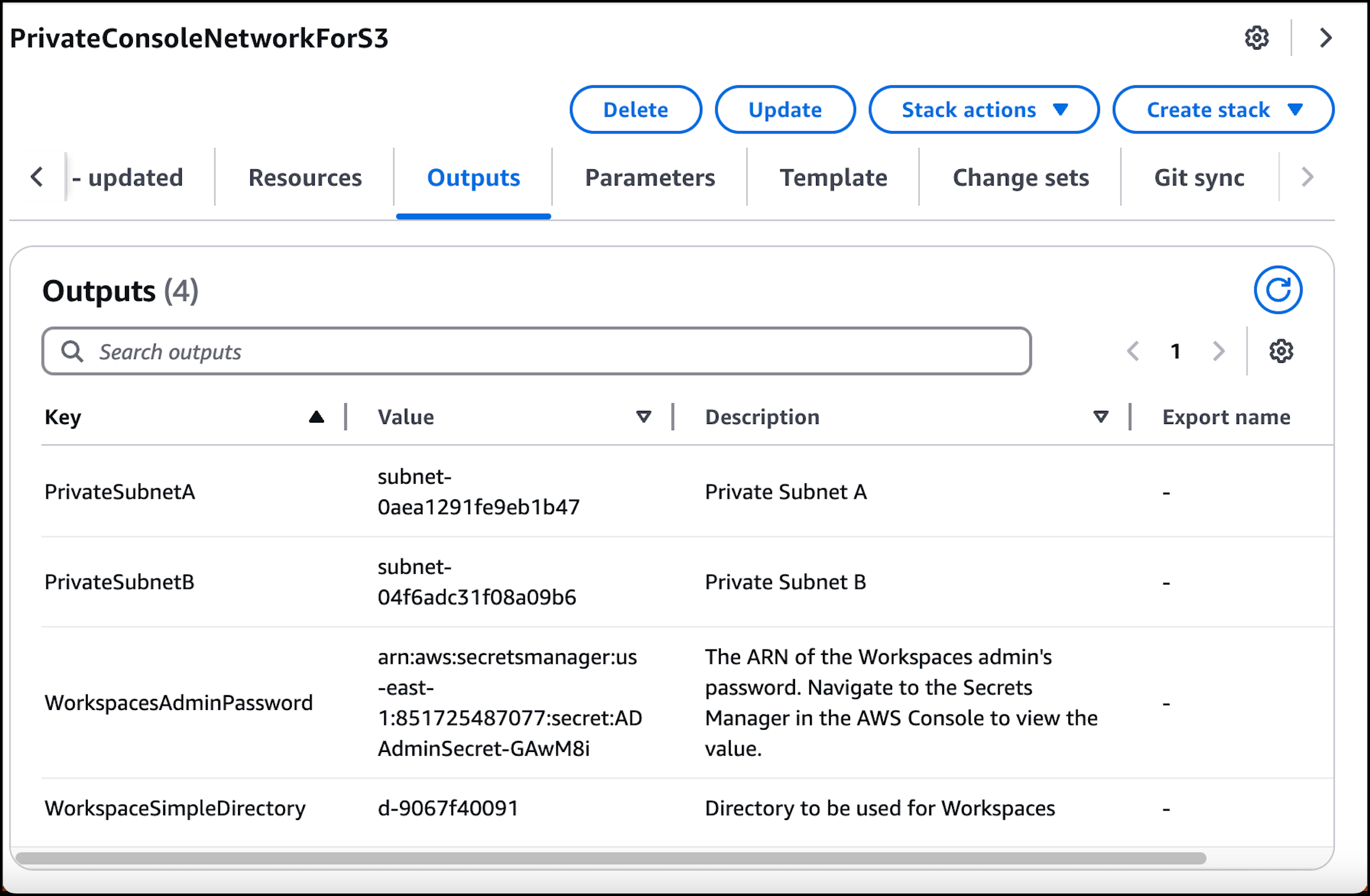Go to the next outputs page arrow
This screenshot has height=896, width=1370.
point(1217,351)
